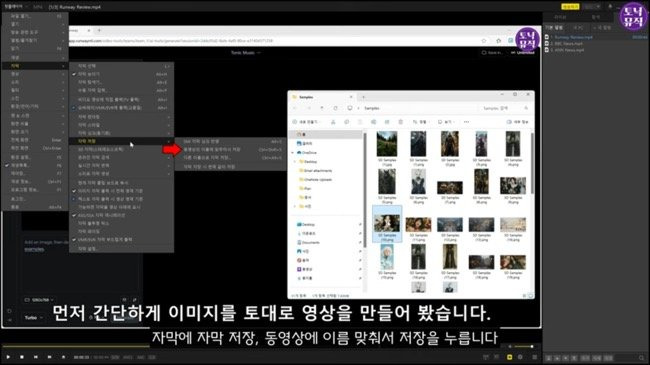Choose 다른 이름으로 자막 저장 (Ctrl+Alt+S)
The width and height of the screenshot is (650, 365).
point(230,158)
